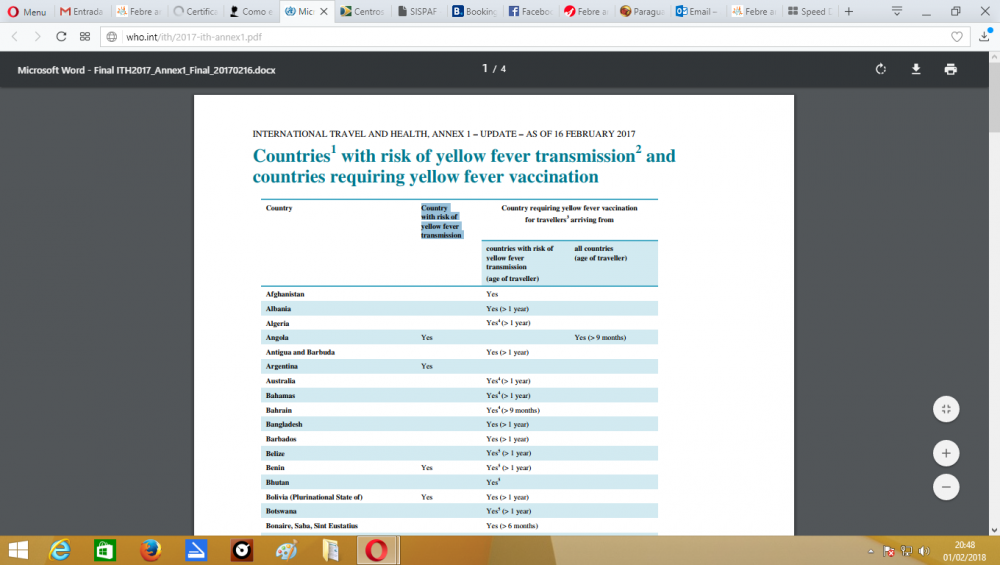The height and width of the screenshot is (565, 1000).
Task: Zoom in on the PDF
Action: click(x=945, y=452)
